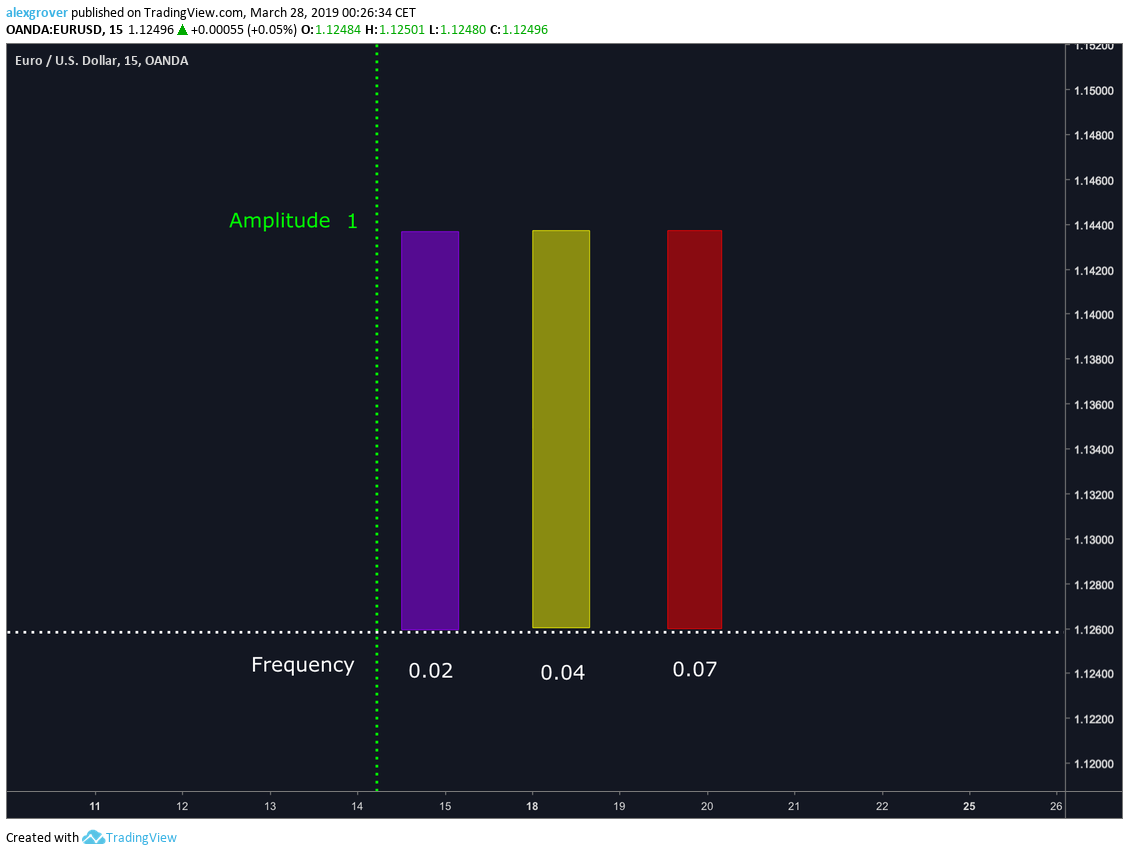
Task: Click date 18 on the time axis
Action: 532,806
